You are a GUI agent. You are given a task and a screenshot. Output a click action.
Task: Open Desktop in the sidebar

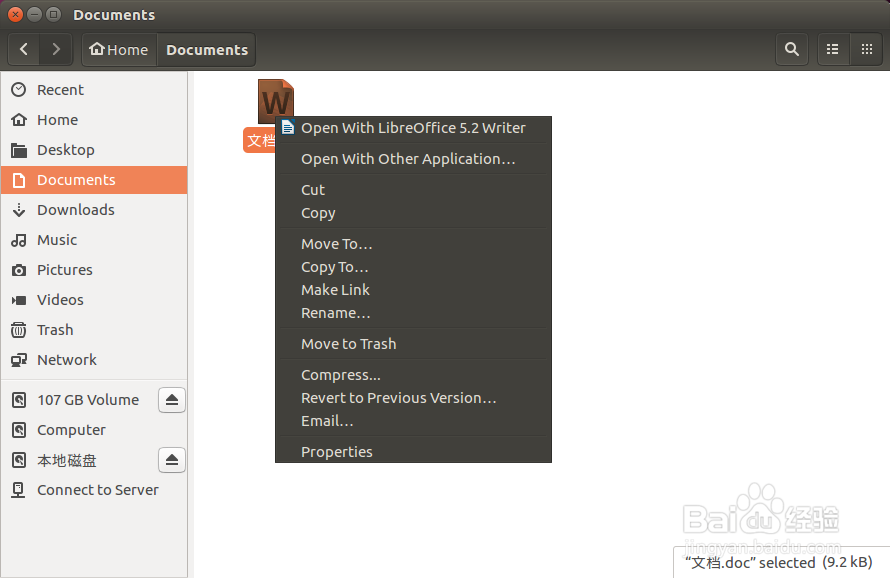pos(94,150)
